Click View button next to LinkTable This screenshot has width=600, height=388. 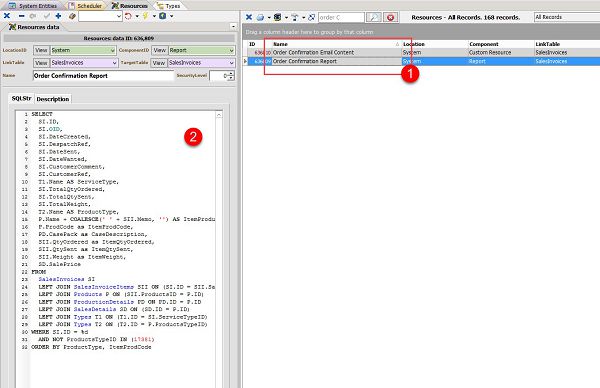pos(41,63)
